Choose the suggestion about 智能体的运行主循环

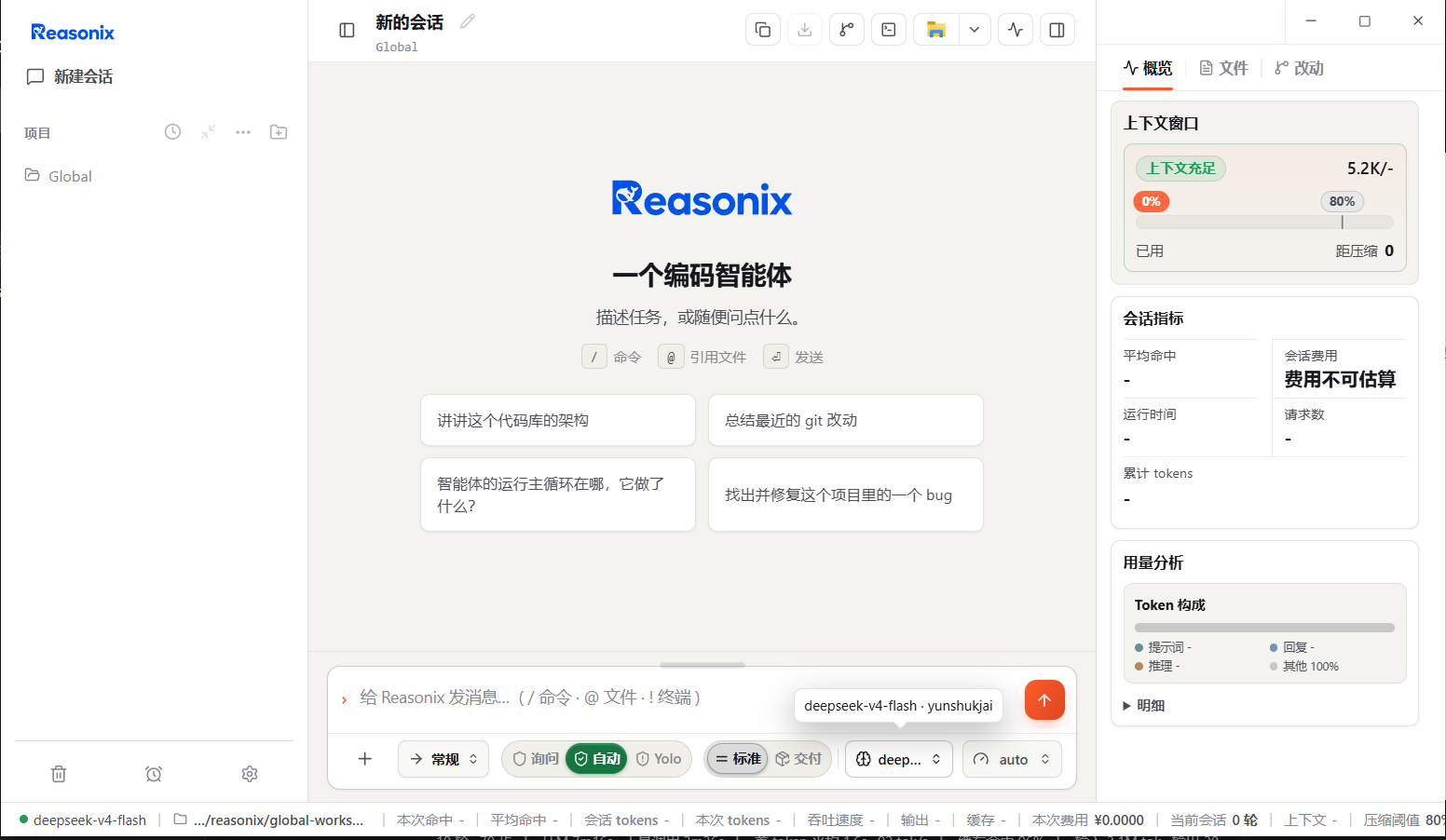coord(558,495)
